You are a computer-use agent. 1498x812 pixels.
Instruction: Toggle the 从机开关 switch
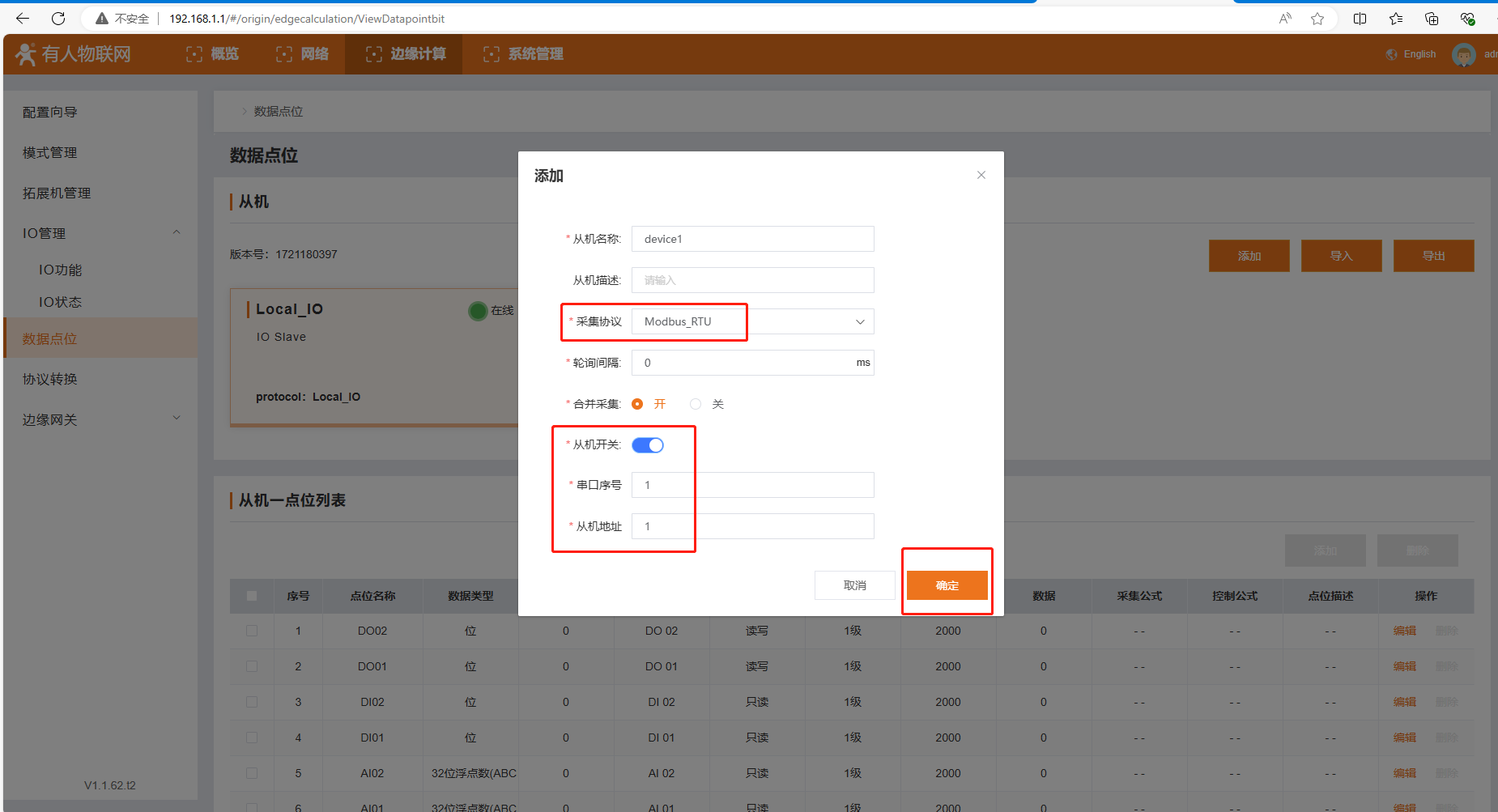[648, 445]
